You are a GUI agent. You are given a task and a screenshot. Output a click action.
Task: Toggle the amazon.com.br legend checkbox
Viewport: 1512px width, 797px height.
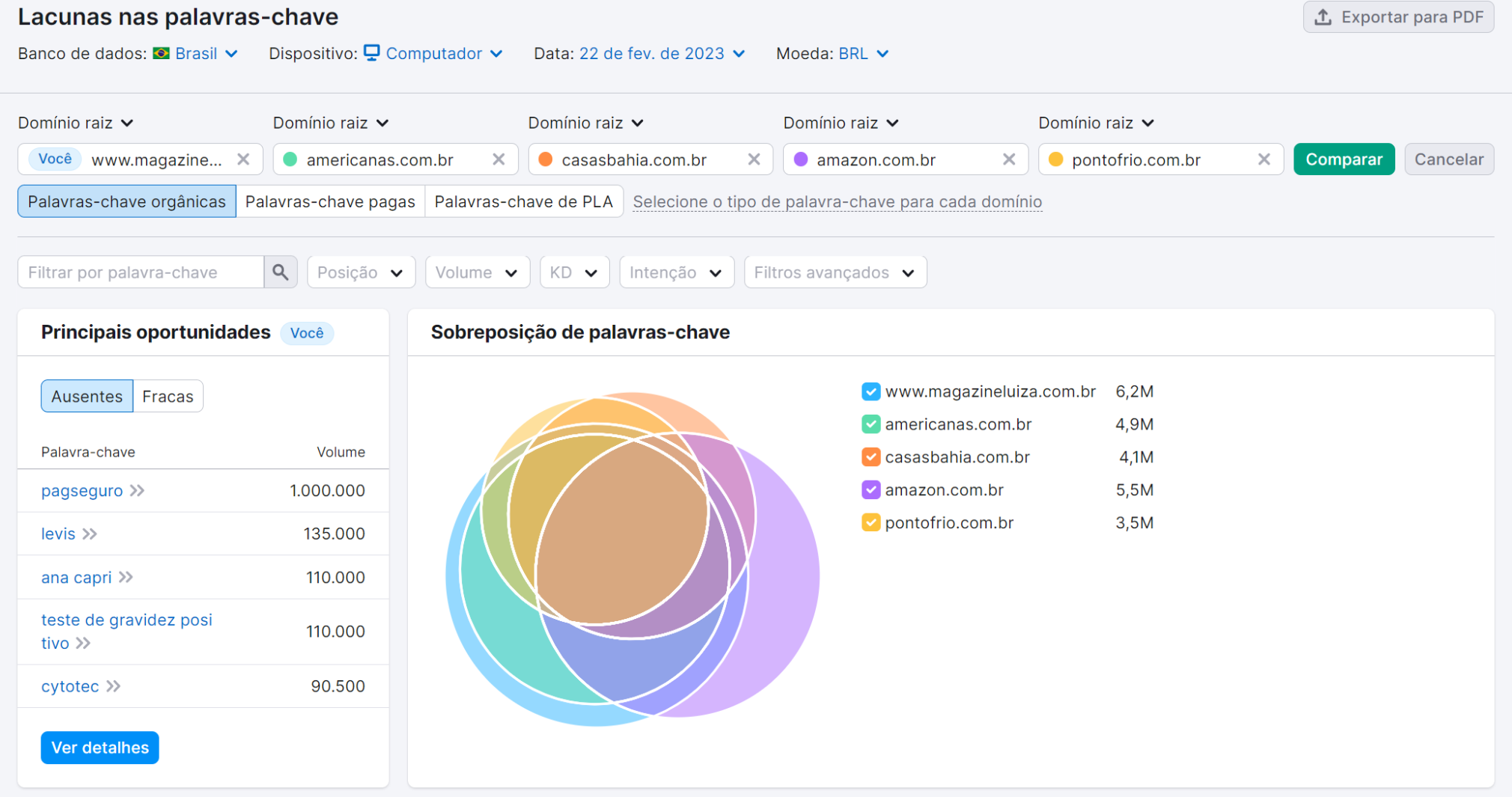[x=871, y=490]
